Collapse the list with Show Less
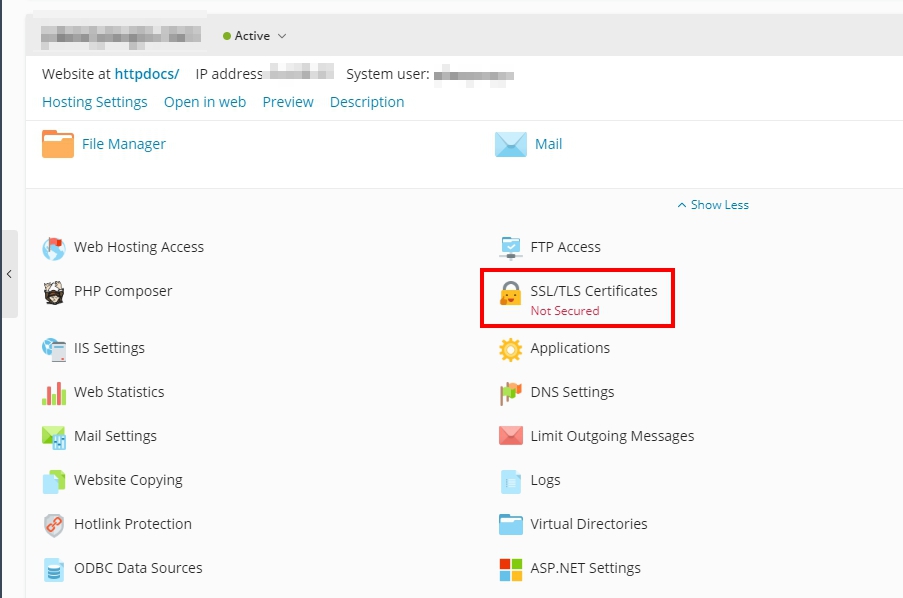The width and height of the screenshot is (903, 598). tap(713, 205)
